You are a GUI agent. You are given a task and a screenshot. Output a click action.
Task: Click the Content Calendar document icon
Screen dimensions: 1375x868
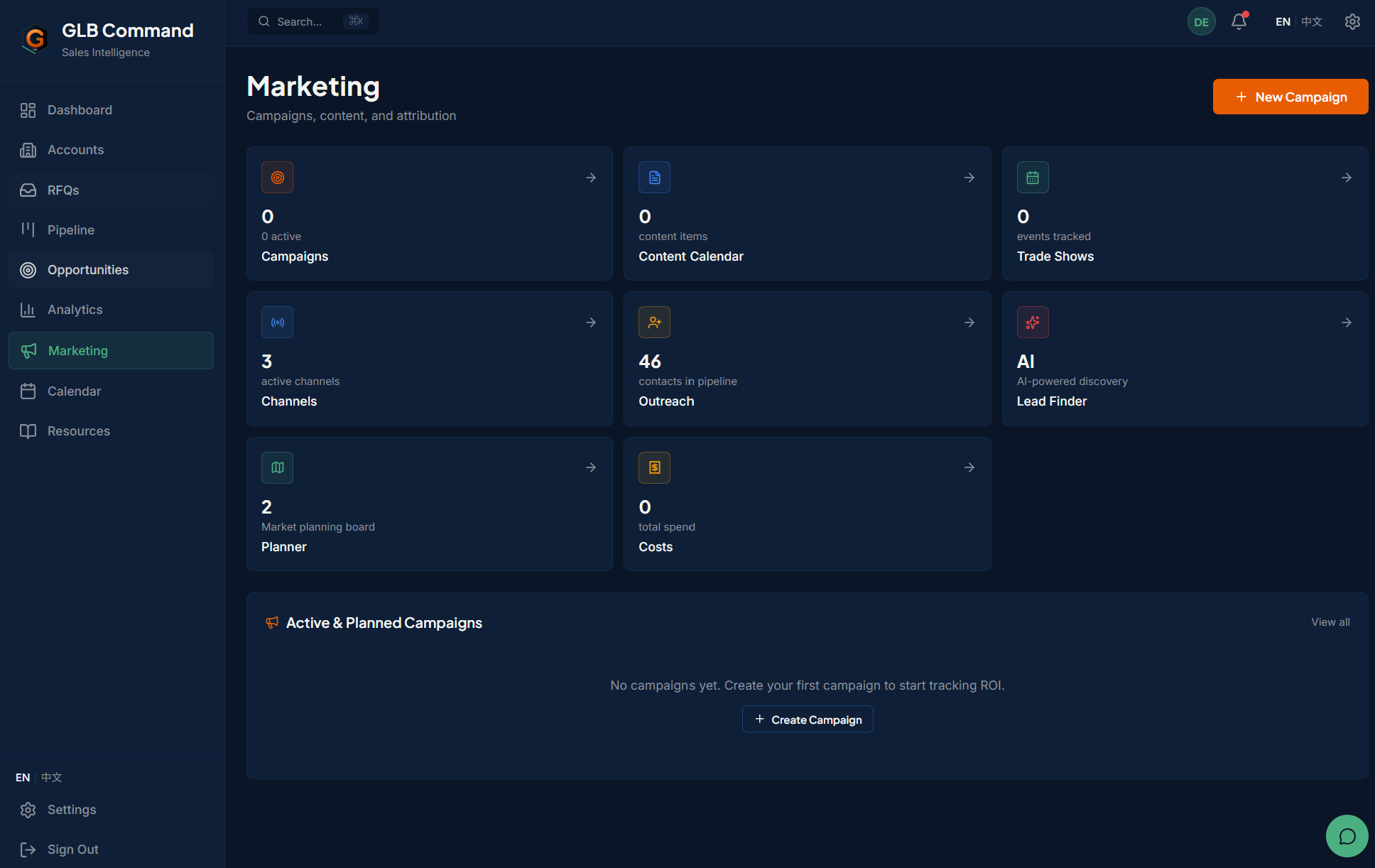(654, 177)
